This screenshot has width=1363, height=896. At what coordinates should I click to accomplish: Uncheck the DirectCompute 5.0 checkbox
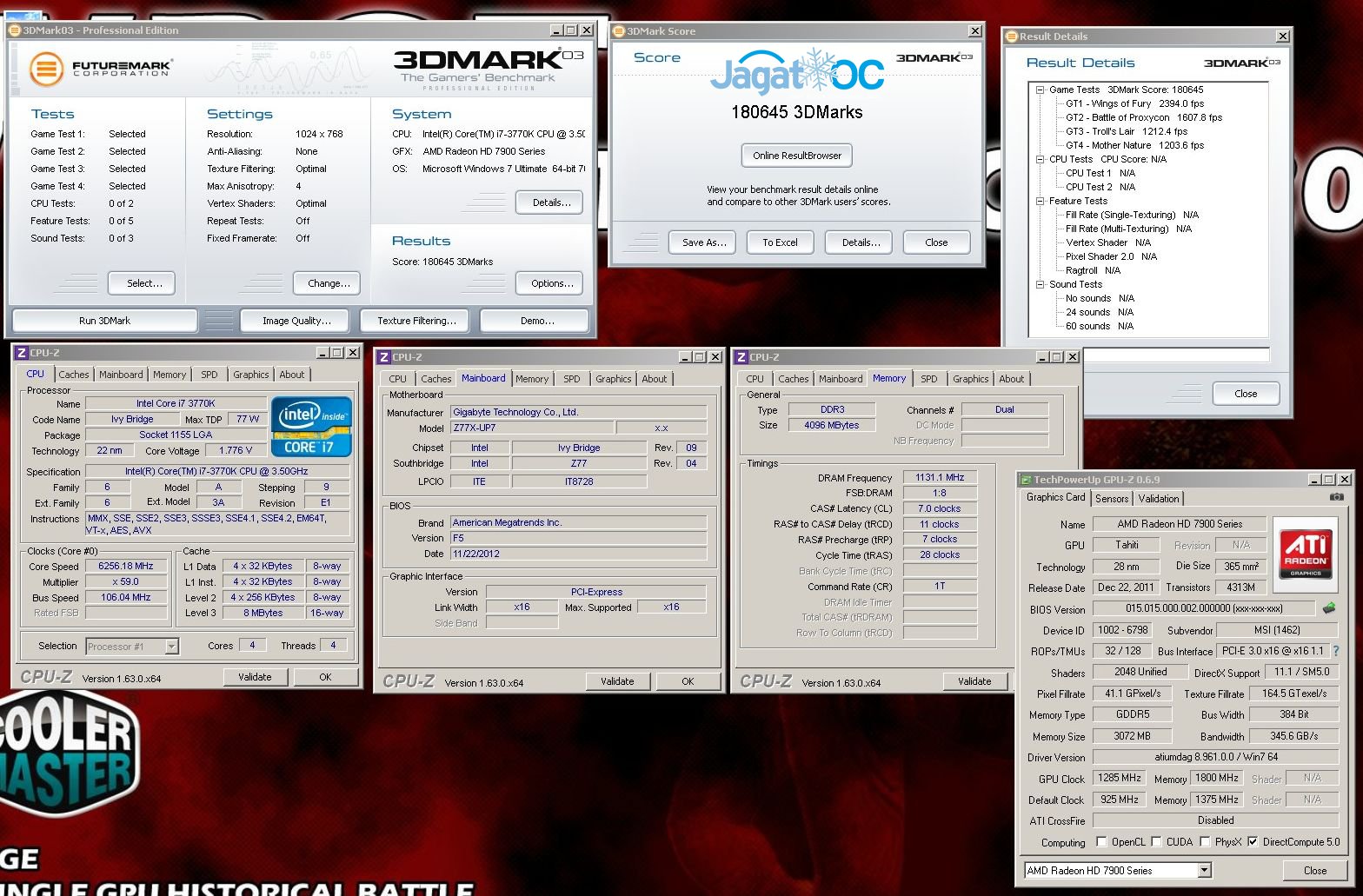(1253, 841)
